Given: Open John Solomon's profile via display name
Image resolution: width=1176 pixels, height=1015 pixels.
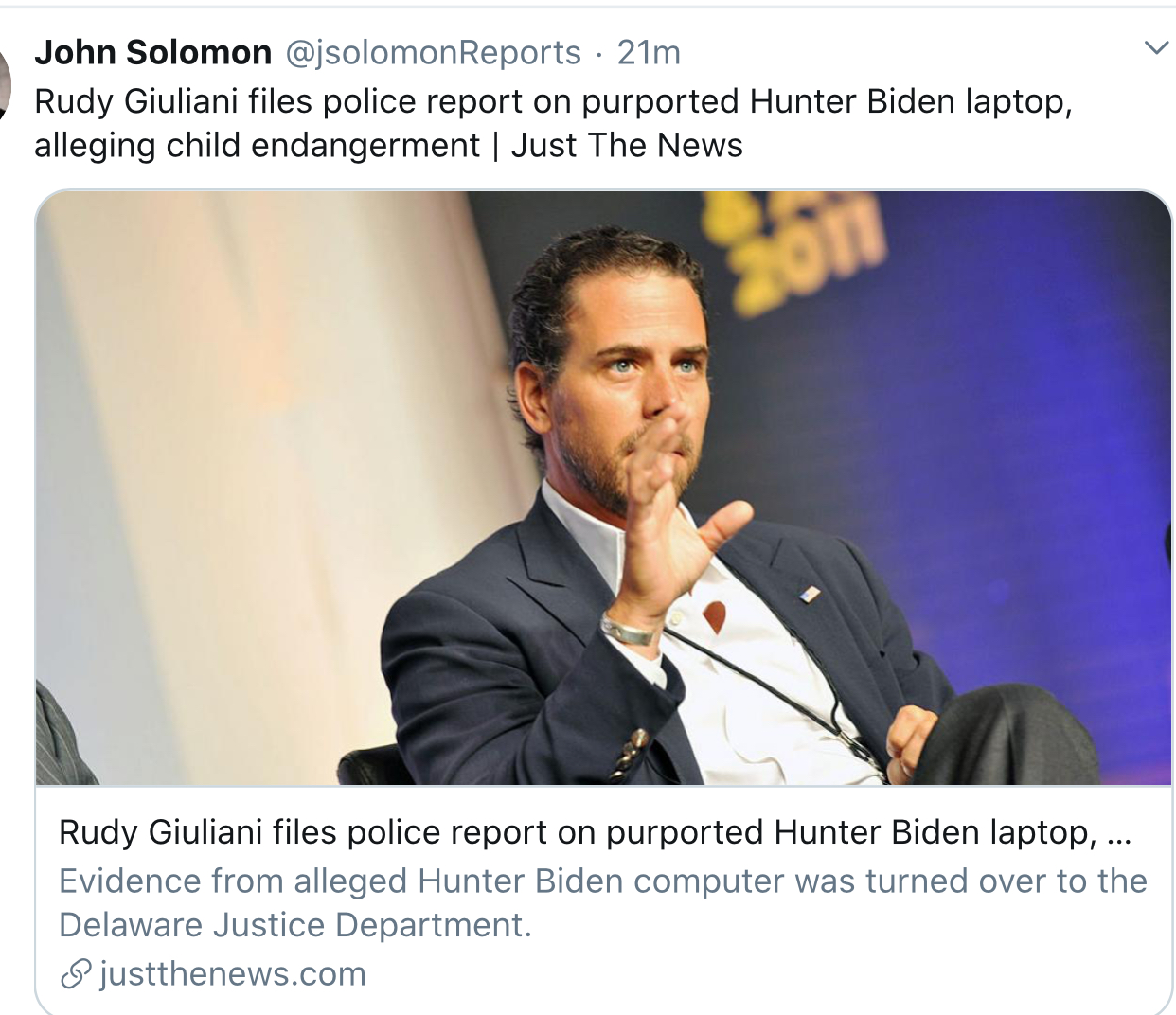Looking at the screenshot, I should pos(153,53).
